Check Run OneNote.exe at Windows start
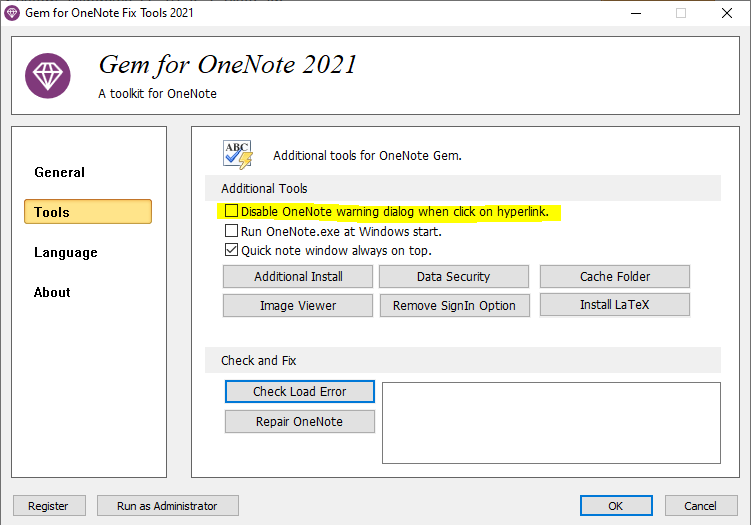 pos(231,231)
